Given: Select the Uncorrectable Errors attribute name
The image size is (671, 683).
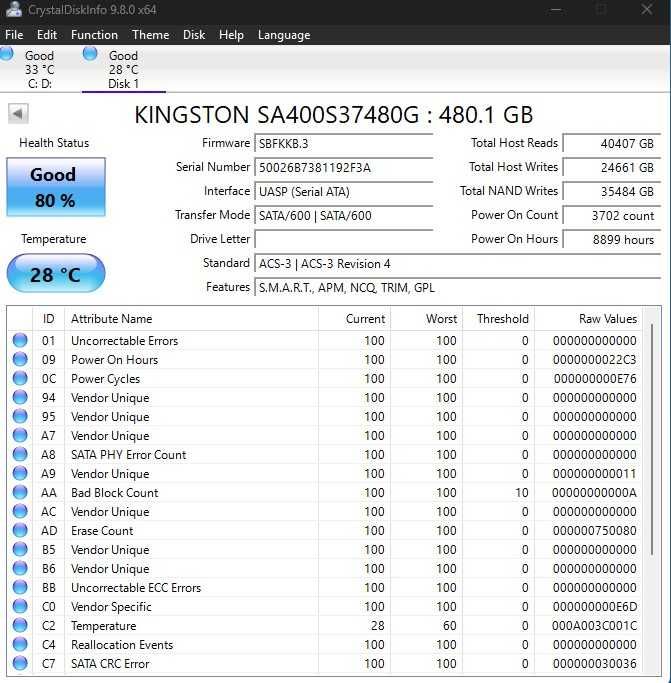Looking at the screenshot, I should 125,341.
